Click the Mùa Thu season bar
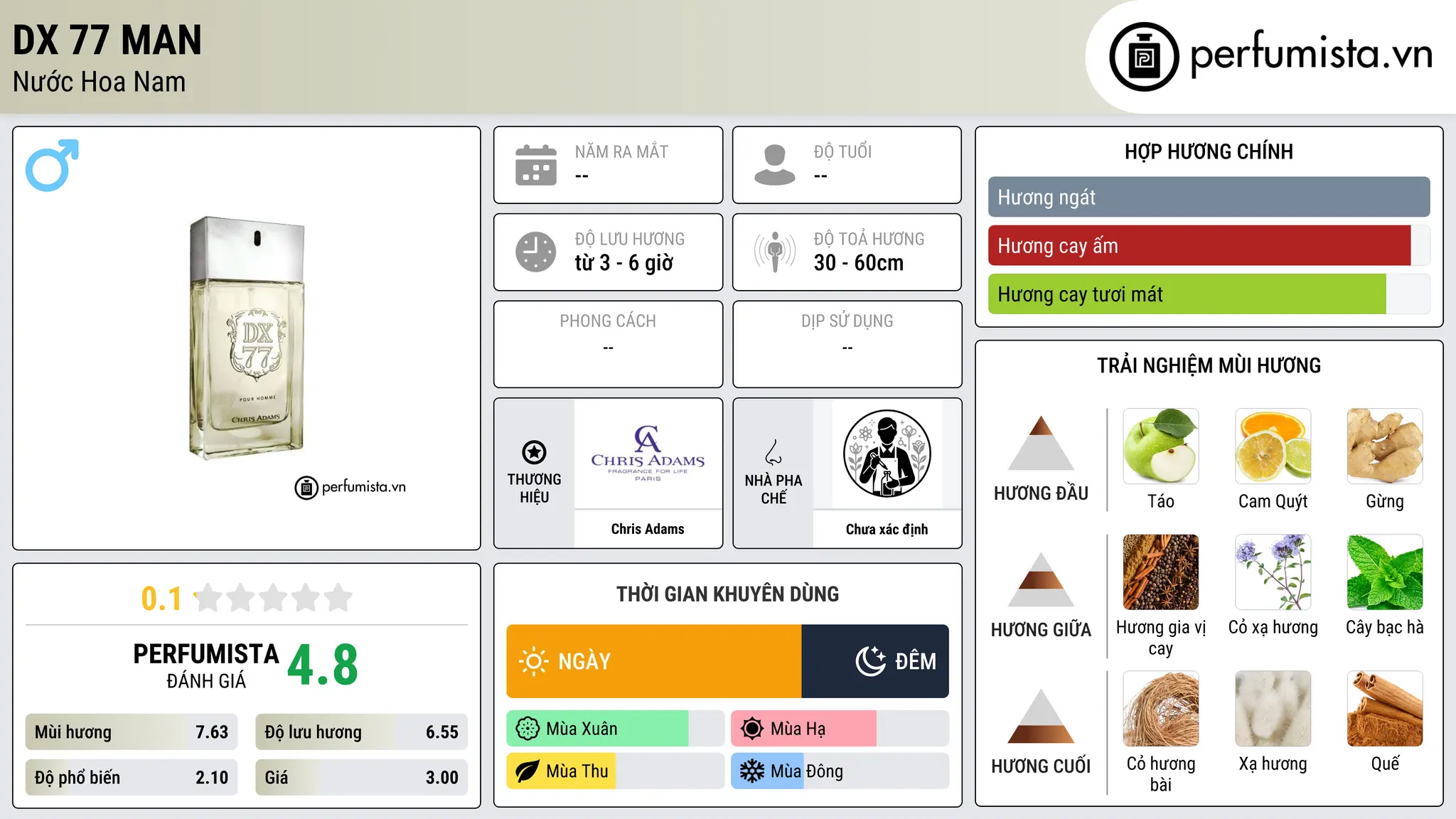This screenshot has height=819, width=1456. (x=615, y=771)
